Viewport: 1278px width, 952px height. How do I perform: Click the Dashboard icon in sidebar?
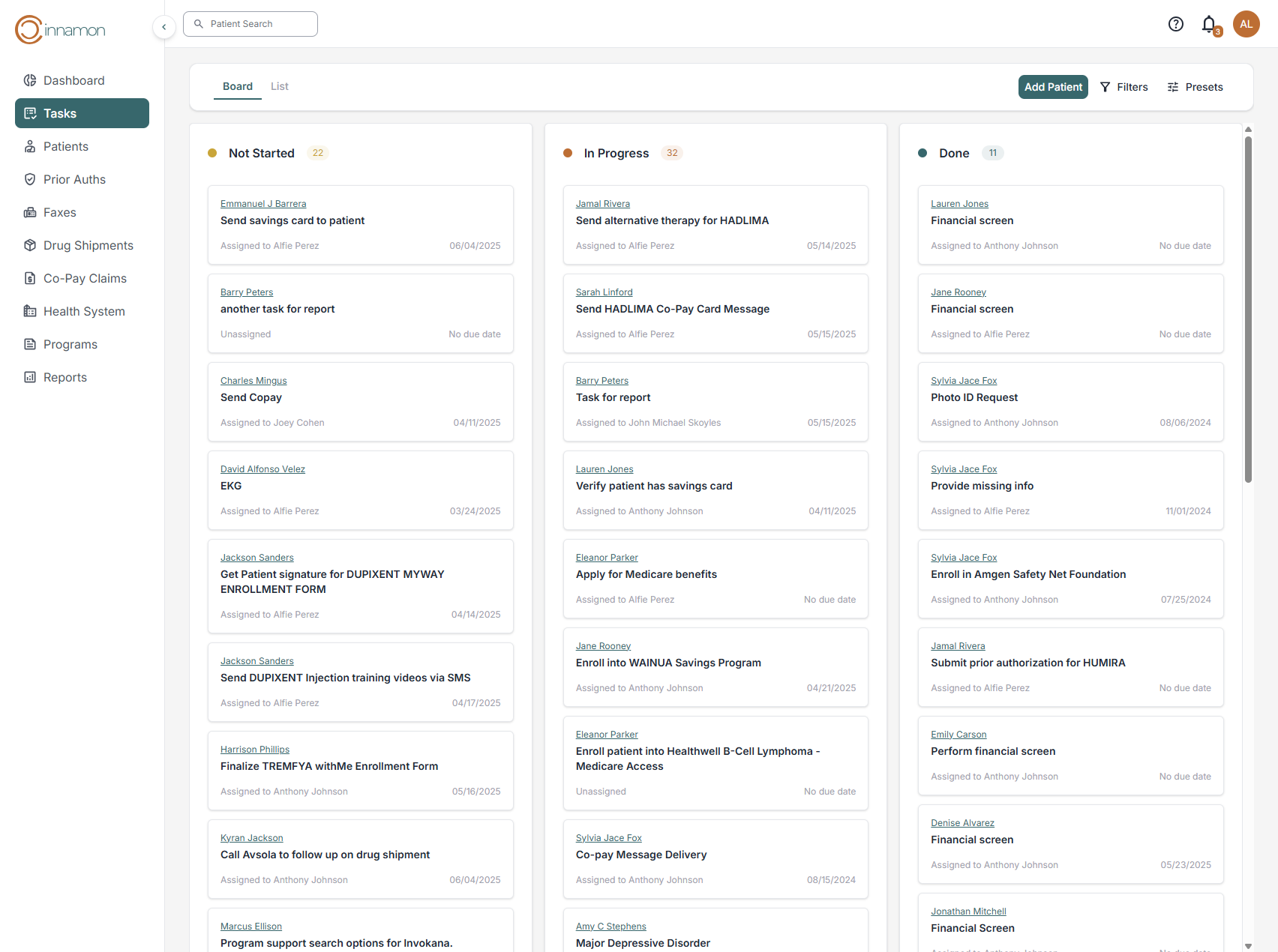pos(30,80)
